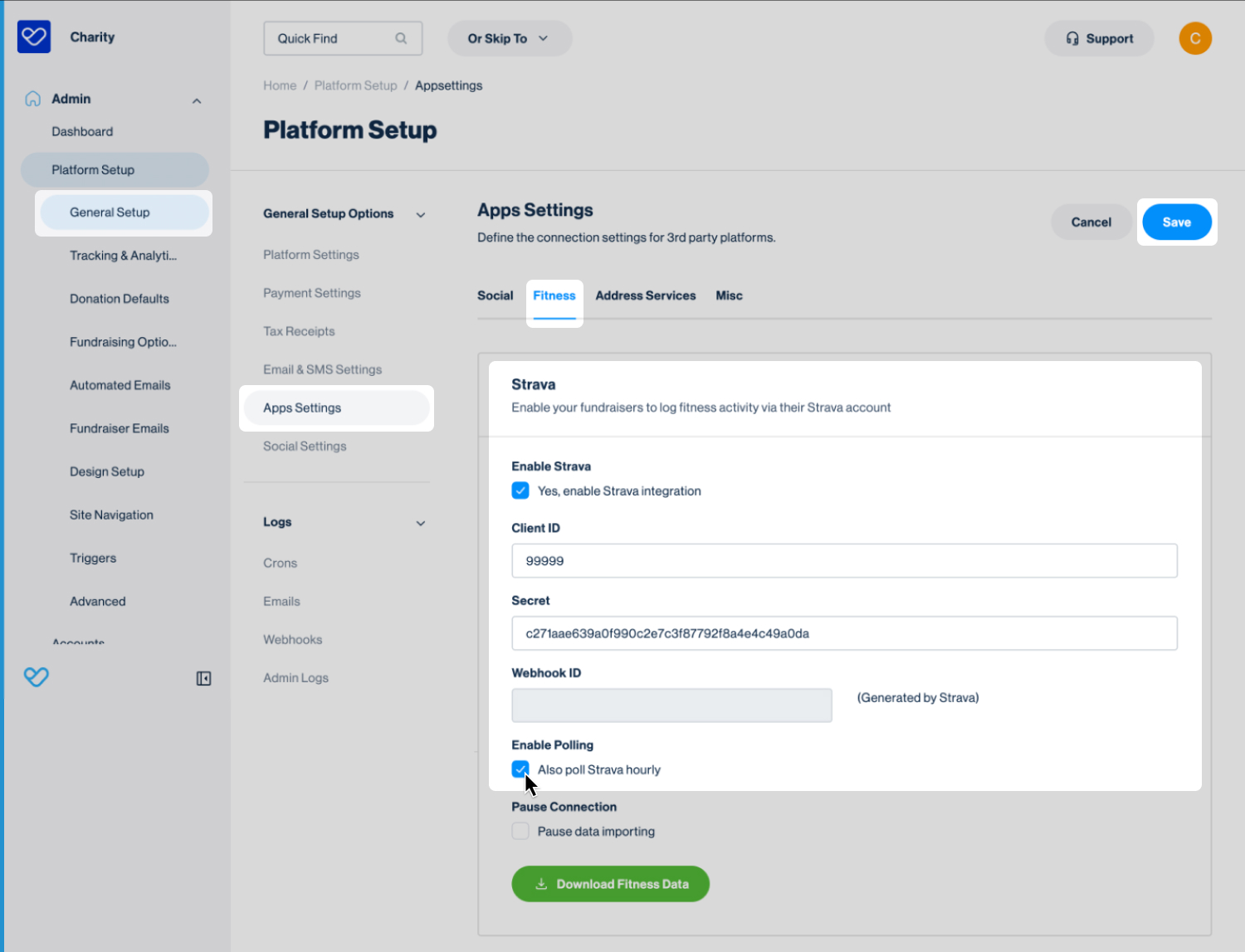
Task: Select Apps Settings option
Action: pos(336,408)
